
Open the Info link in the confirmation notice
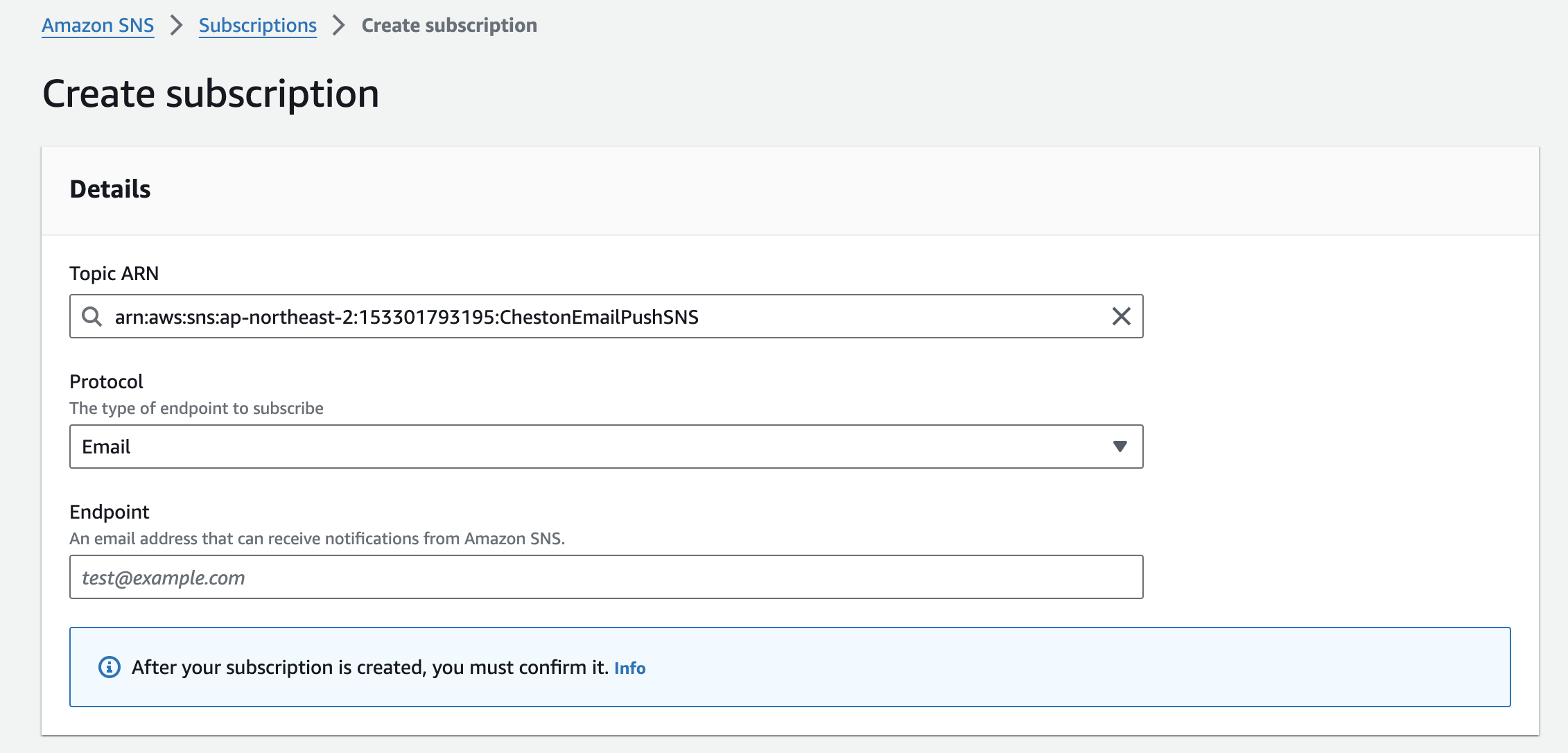click(x=629, y=668)
